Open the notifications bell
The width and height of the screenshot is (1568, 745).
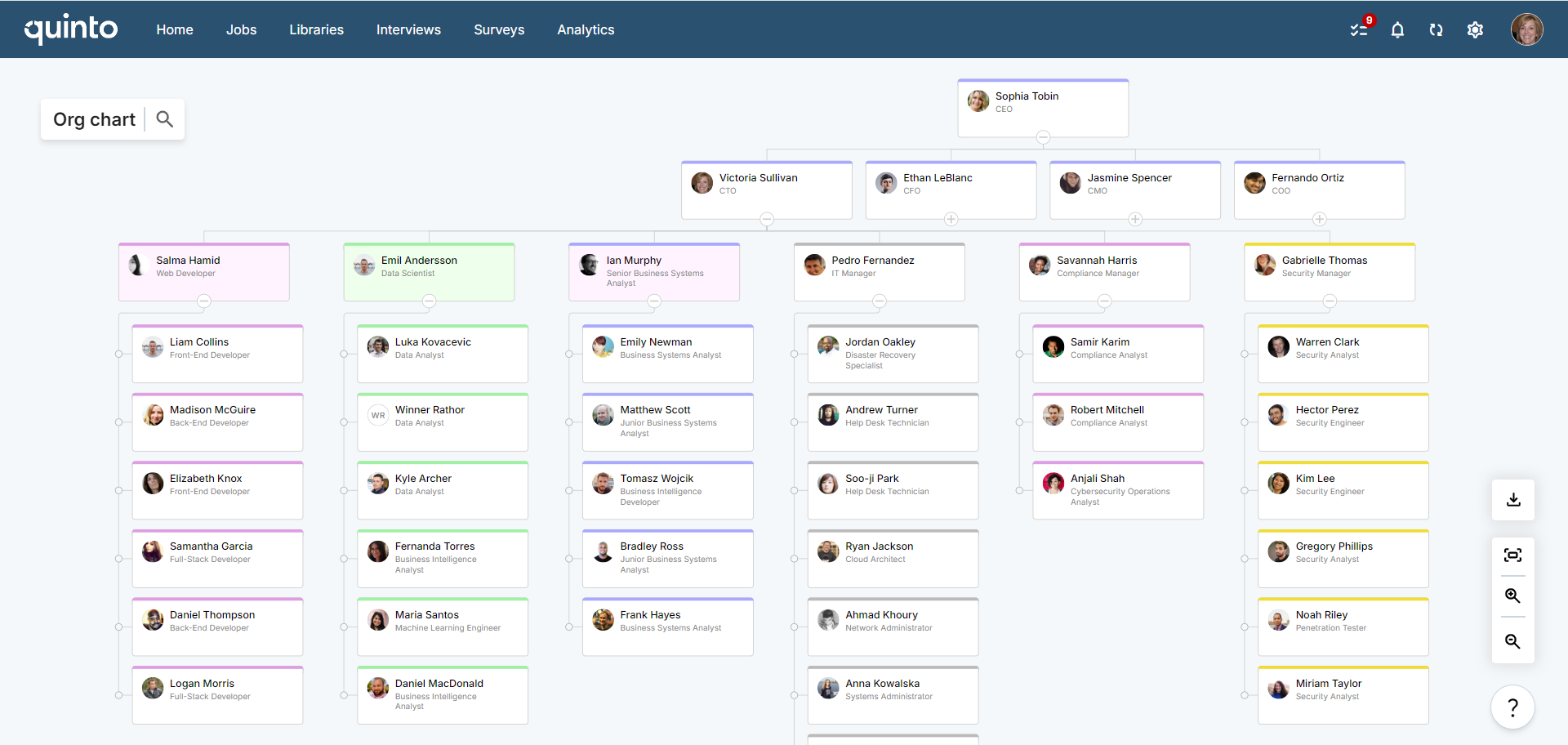[1397, 29]
